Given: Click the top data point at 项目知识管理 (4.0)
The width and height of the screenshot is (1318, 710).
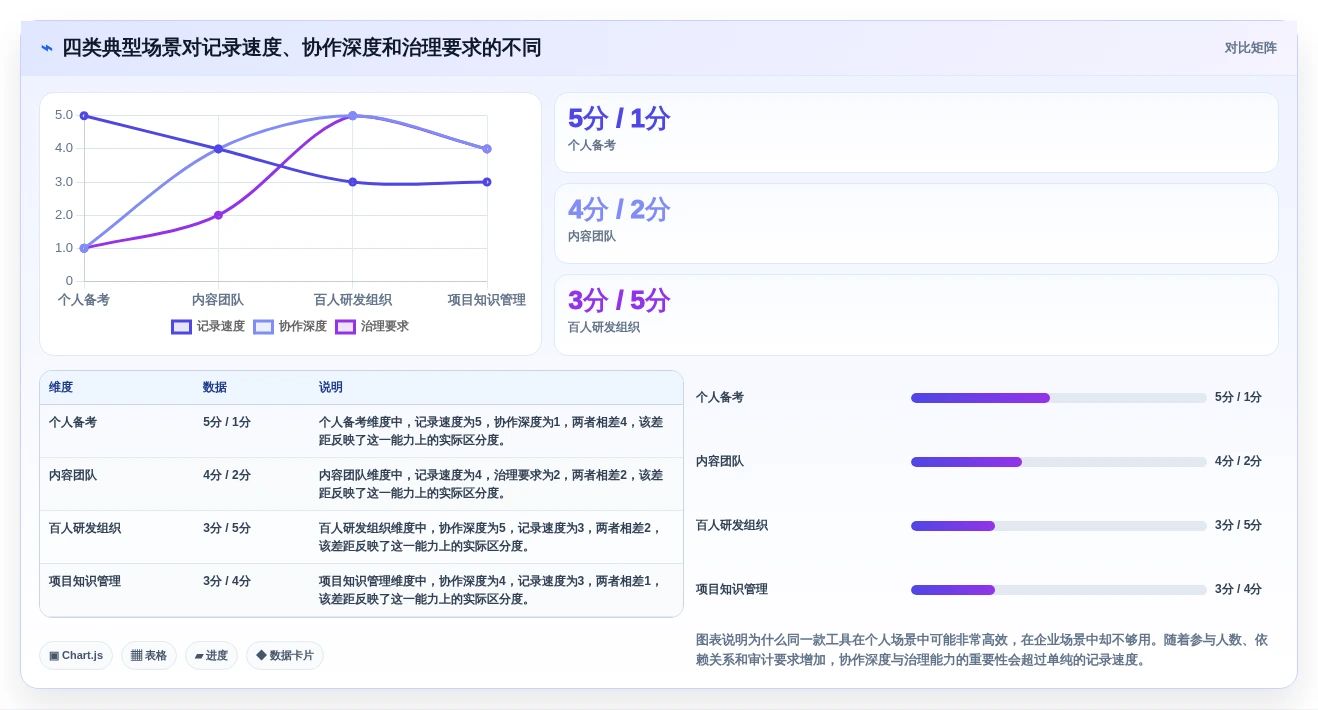Looking at the screenshot, I should click(x=487, y=149).
